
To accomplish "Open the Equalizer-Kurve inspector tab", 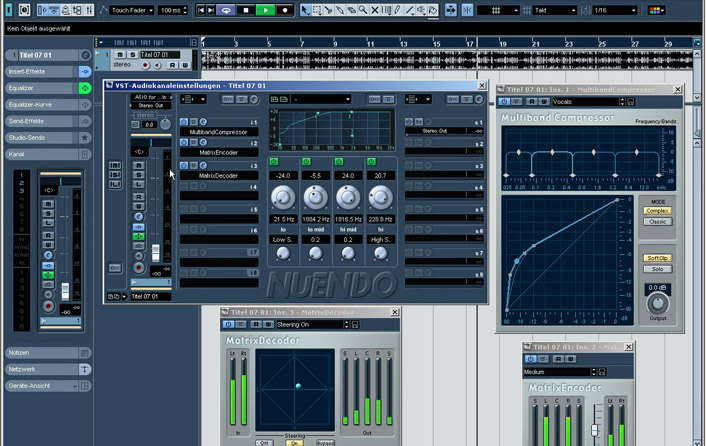I will (48, 105).
